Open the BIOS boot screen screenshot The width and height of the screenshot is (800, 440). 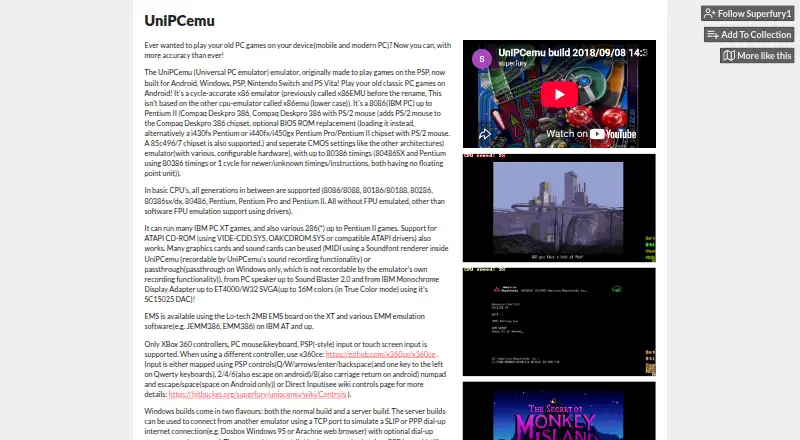pyautogui.click(x=559, y=322)
